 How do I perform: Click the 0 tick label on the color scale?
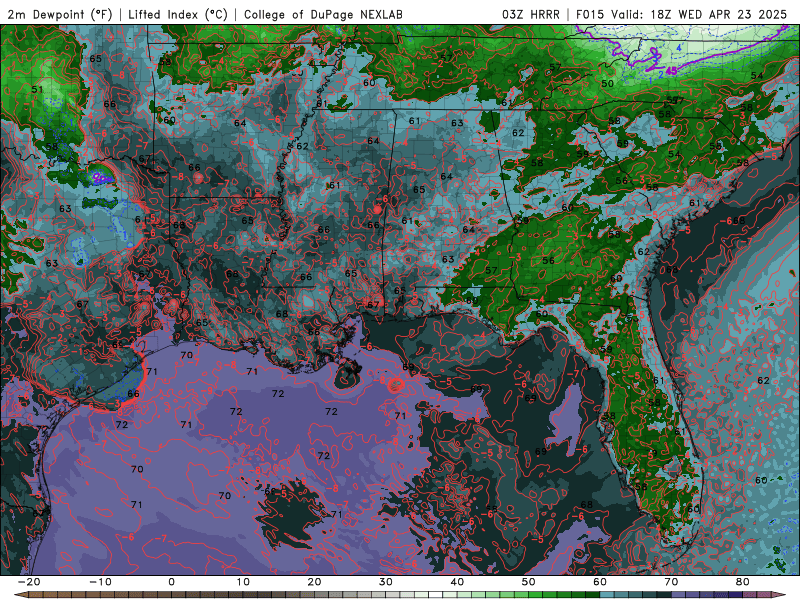click(x=171, y=582)
